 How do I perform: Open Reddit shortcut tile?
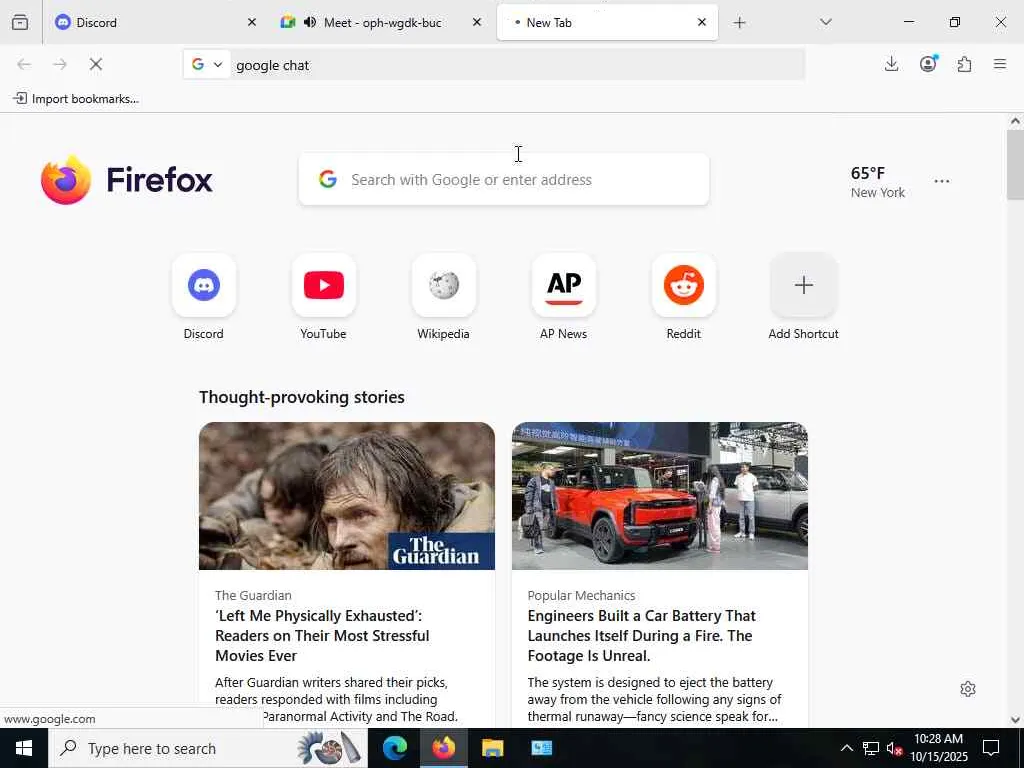684,285
